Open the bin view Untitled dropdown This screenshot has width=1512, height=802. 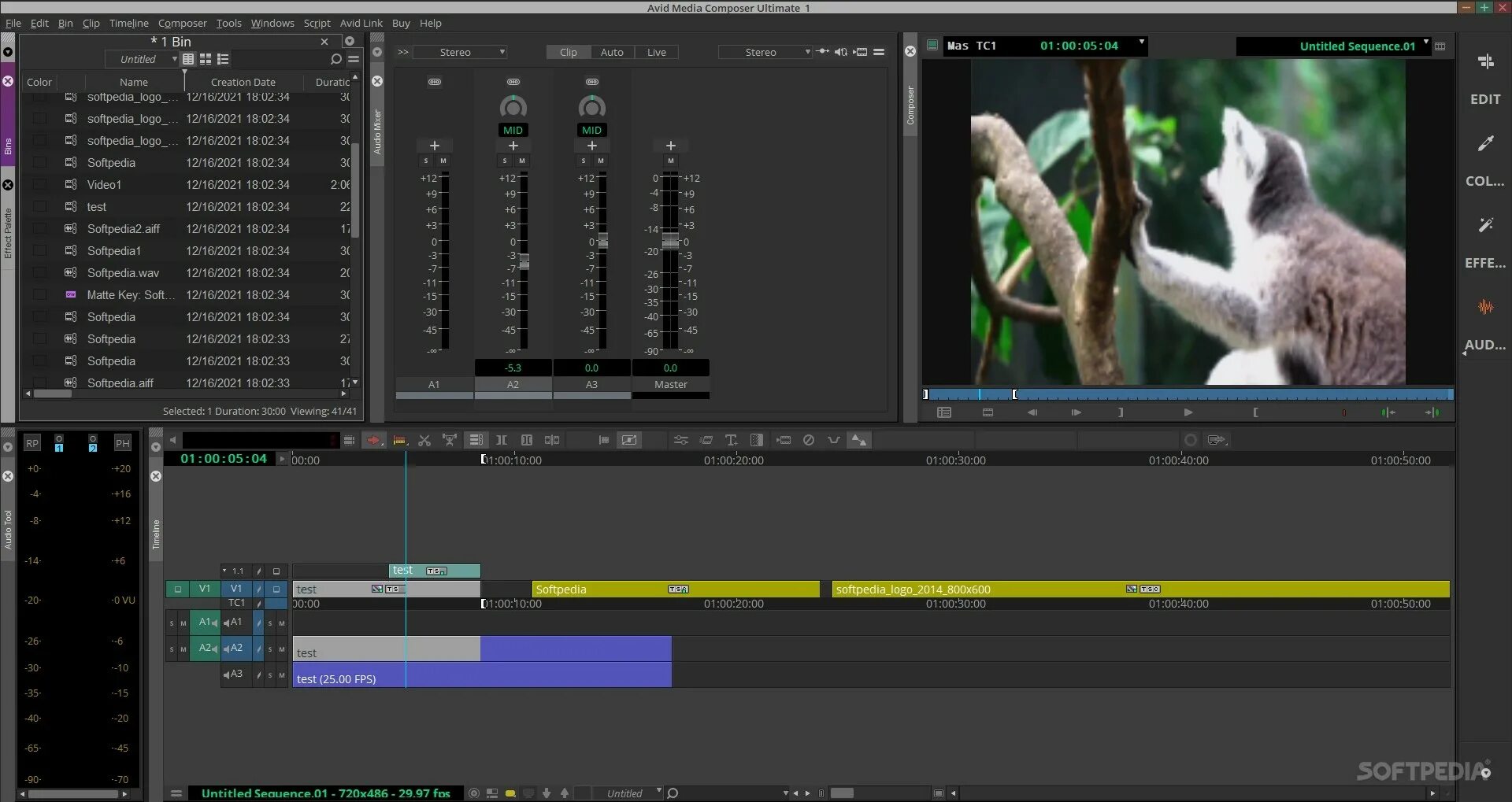coord(142,59)
